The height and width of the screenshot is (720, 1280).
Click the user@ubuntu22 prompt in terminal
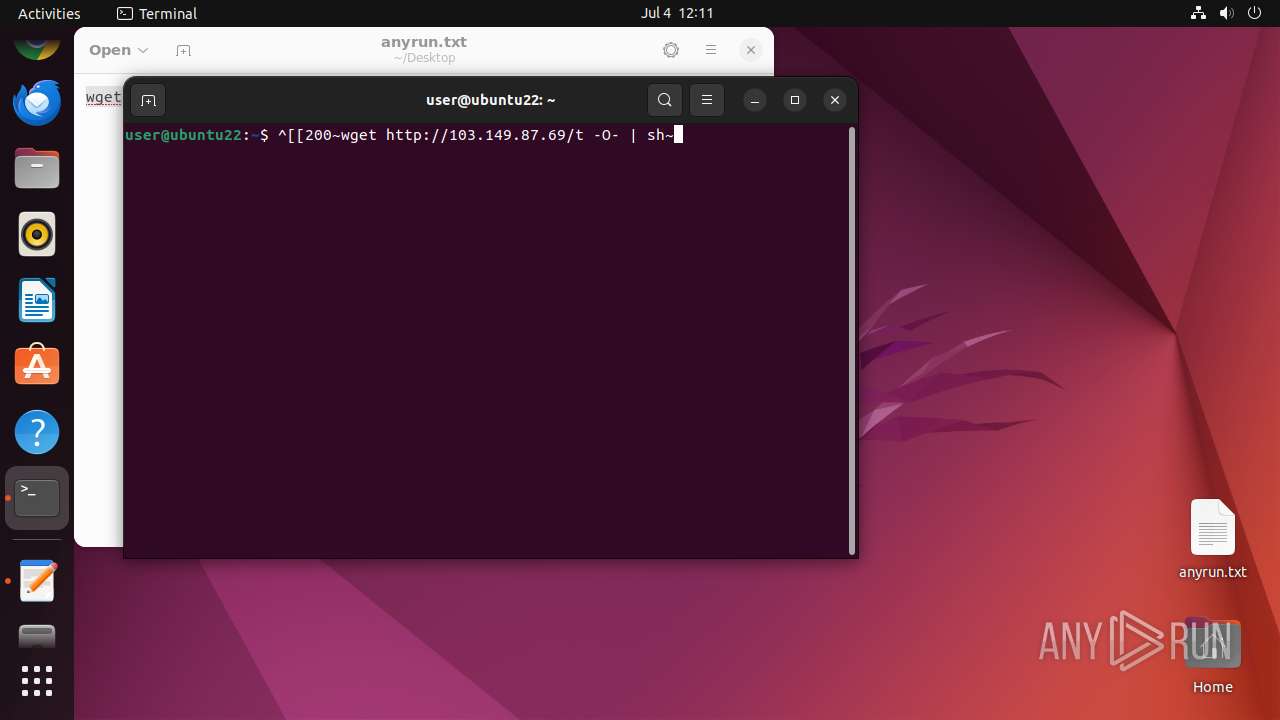(183, 135)
